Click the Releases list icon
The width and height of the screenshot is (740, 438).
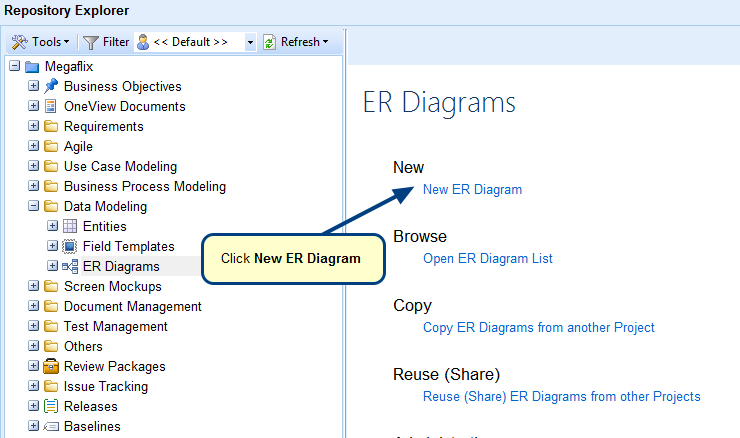(51, 407)
